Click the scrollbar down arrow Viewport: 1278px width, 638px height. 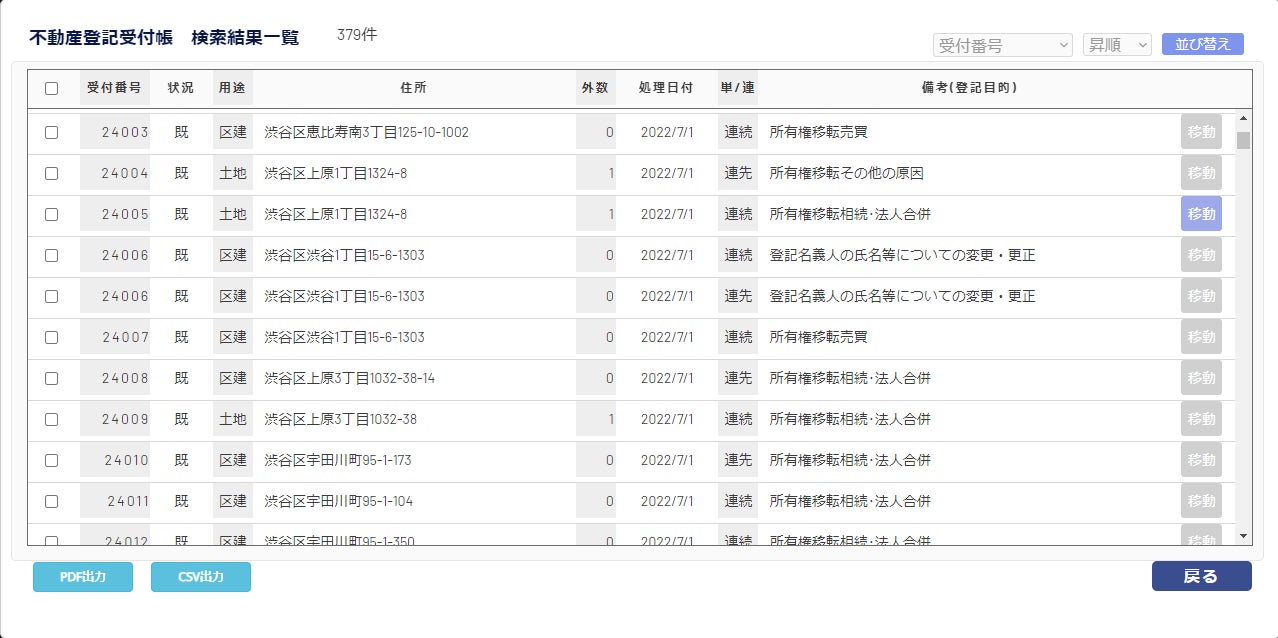(1243, 536)
